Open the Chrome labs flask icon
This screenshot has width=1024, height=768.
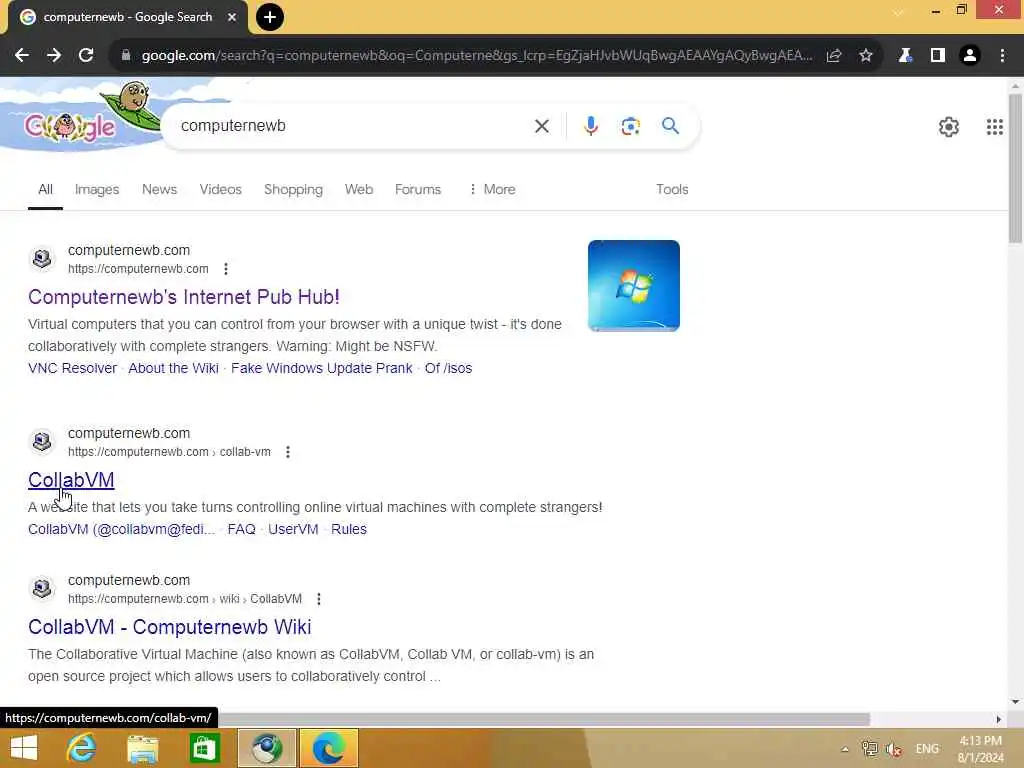(905, 56)
